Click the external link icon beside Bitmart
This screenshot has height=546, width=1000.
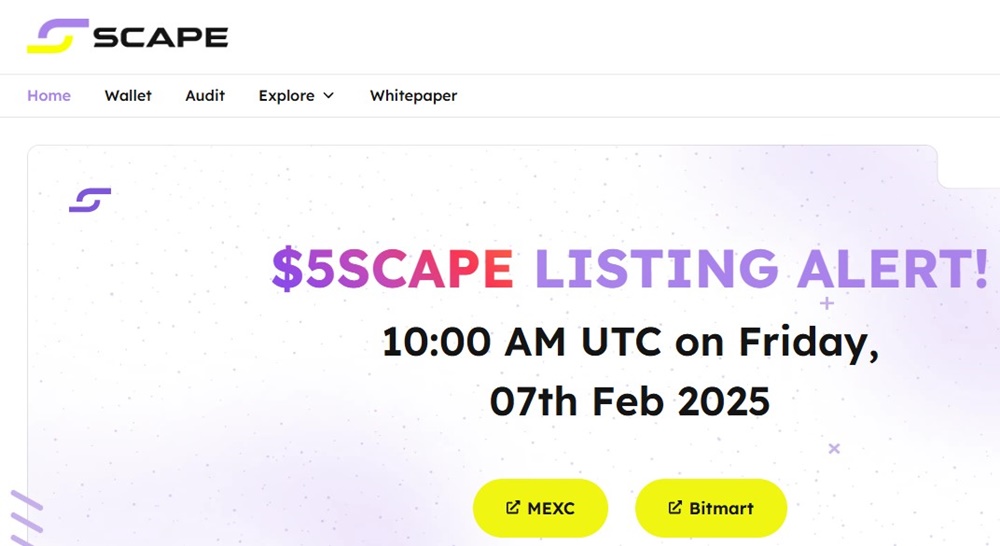click(x=675, y=508)
